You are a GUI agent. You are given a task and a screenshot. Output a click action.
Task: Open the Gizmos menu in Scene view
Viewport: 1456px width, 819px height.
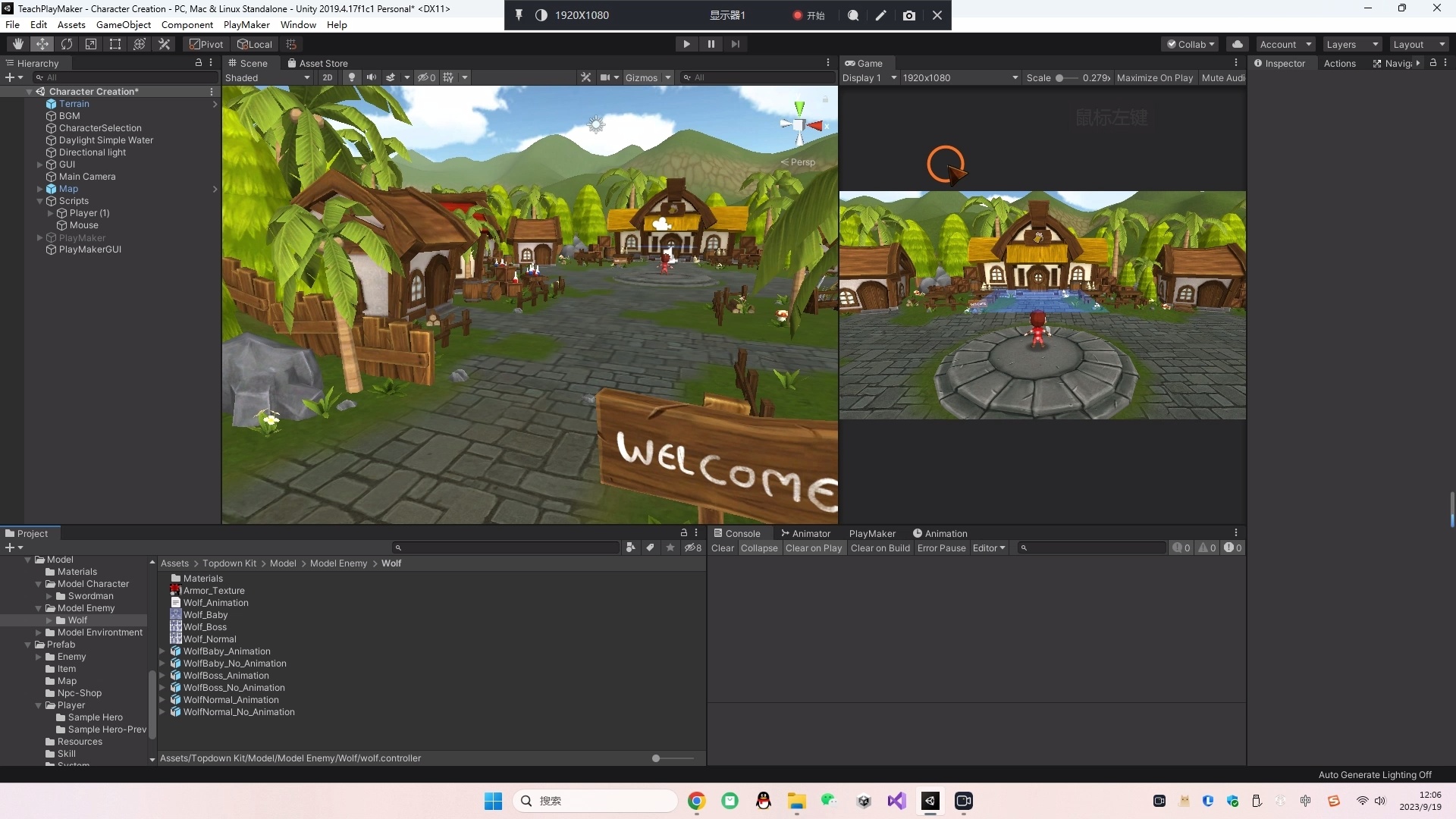pos(648,77)
